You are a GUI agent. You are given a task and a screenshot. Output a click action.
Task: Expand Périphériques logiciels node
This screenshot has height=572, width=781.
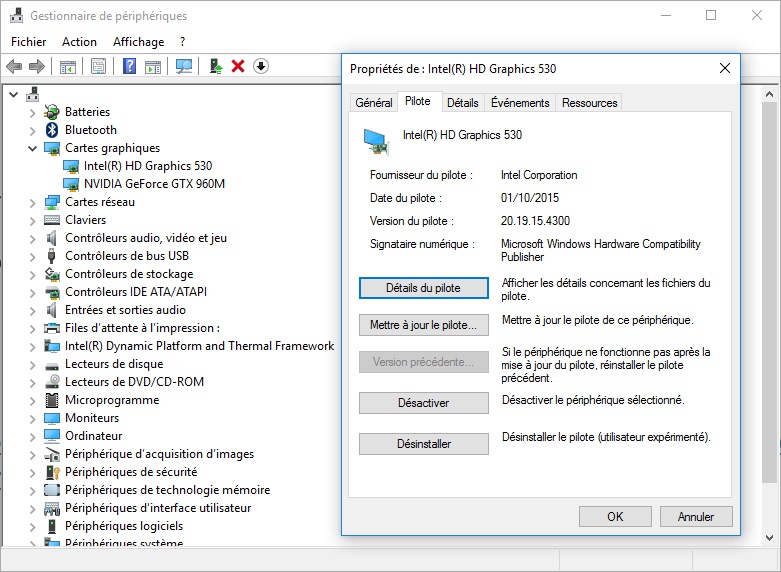(x=32, y=526)
